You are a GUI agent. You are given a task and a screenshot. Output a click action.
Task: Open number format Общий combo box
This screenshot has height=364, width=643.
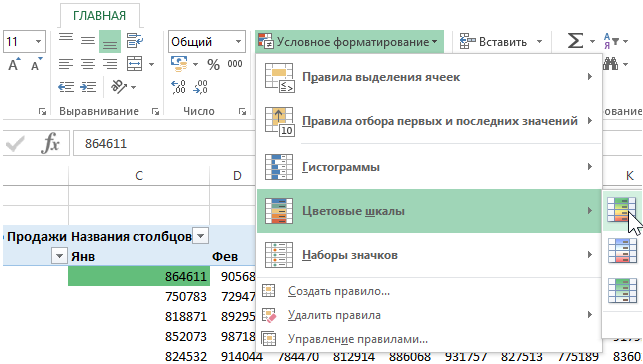(x=206, y=42)
